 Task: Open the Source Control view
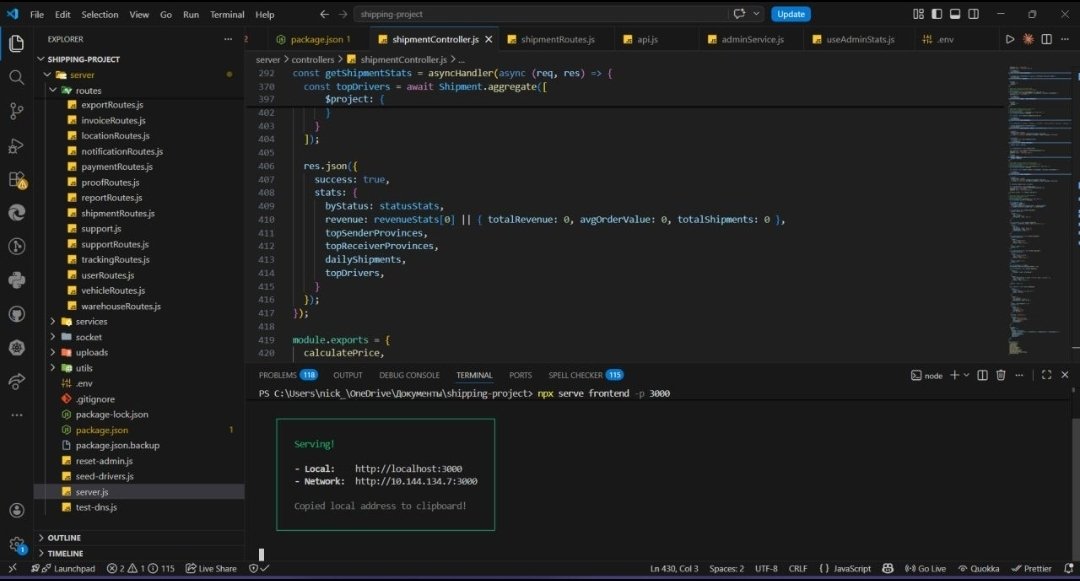pos(17,111)
